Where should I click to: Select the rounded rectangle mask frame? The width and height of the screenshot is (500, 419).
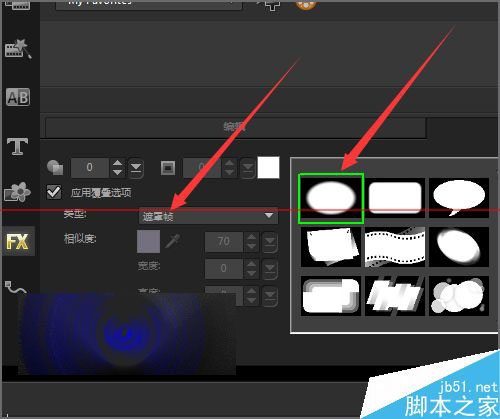(x=395, y=198)
